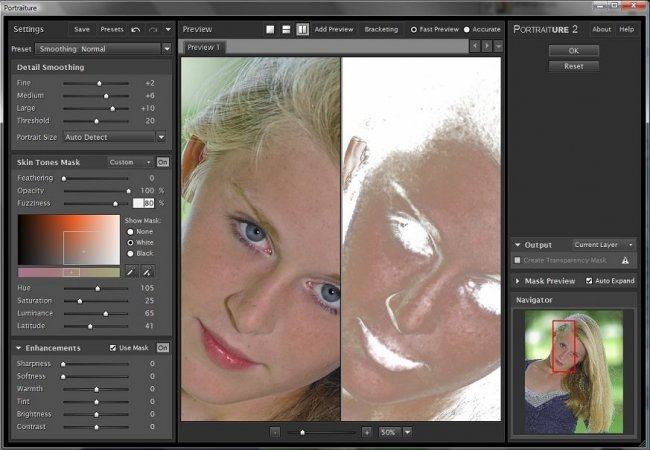Click Save in the Settings bar
Screen dimensions: 650x450
click(82, 29)
